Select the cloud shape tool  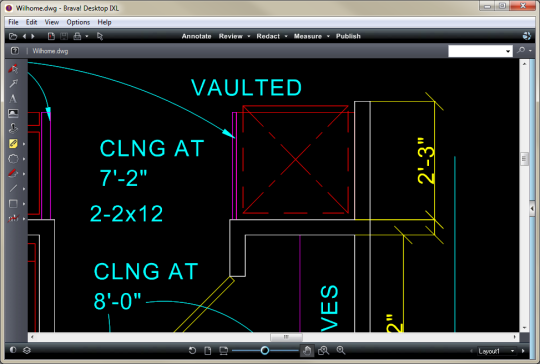point(13,158)
